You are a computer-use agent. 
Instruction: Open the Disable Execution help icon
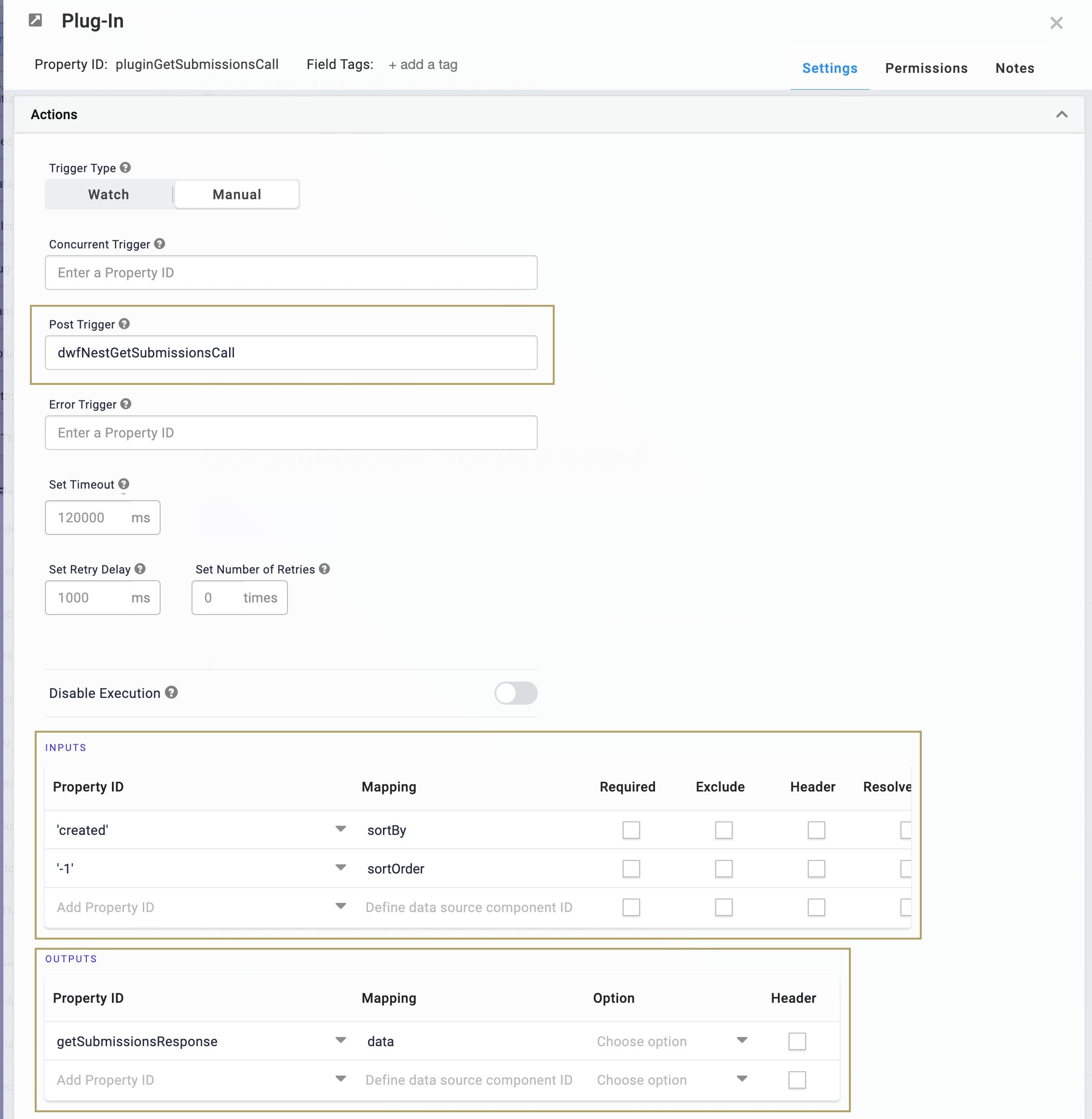coord(172,692)
